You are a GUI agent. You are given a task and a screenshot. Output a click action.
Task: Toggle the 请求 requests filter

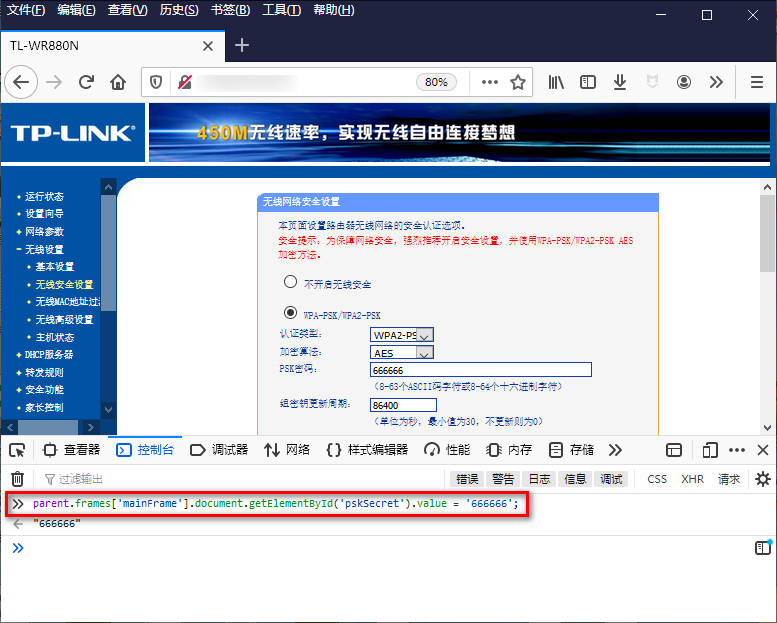pos(728,479)
